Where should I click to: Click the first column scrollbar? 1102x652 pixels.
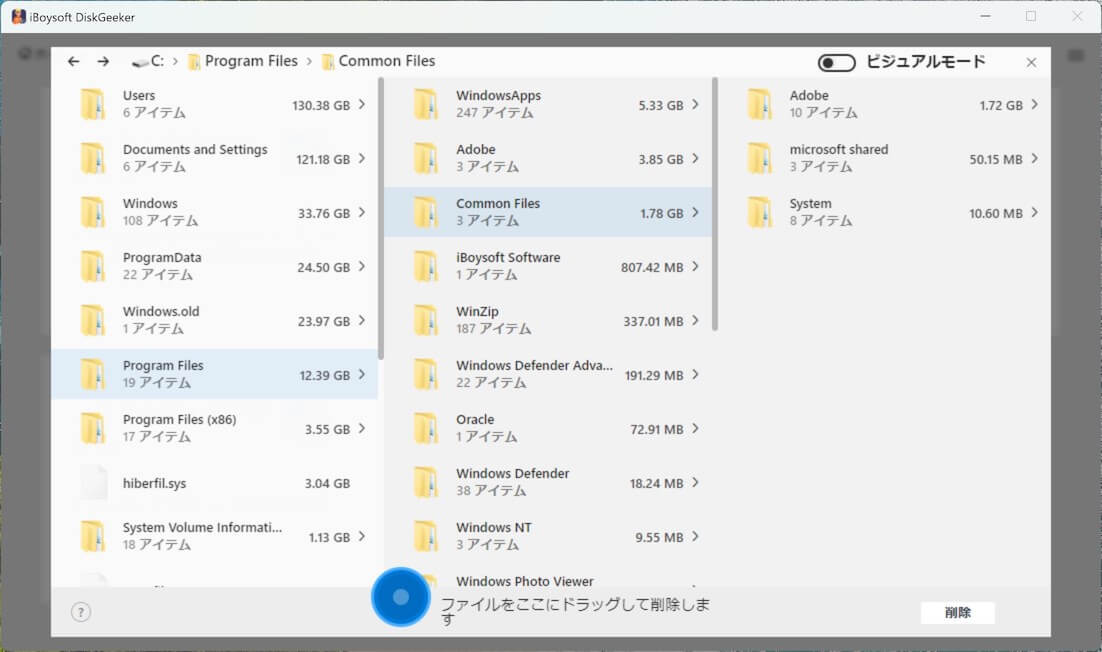[381, 218]
